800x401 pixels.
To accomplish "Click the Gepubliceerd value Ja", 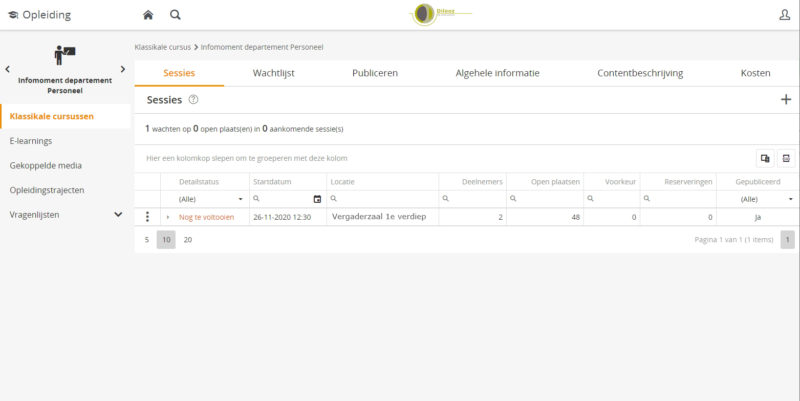I will (x=758, y=217).
